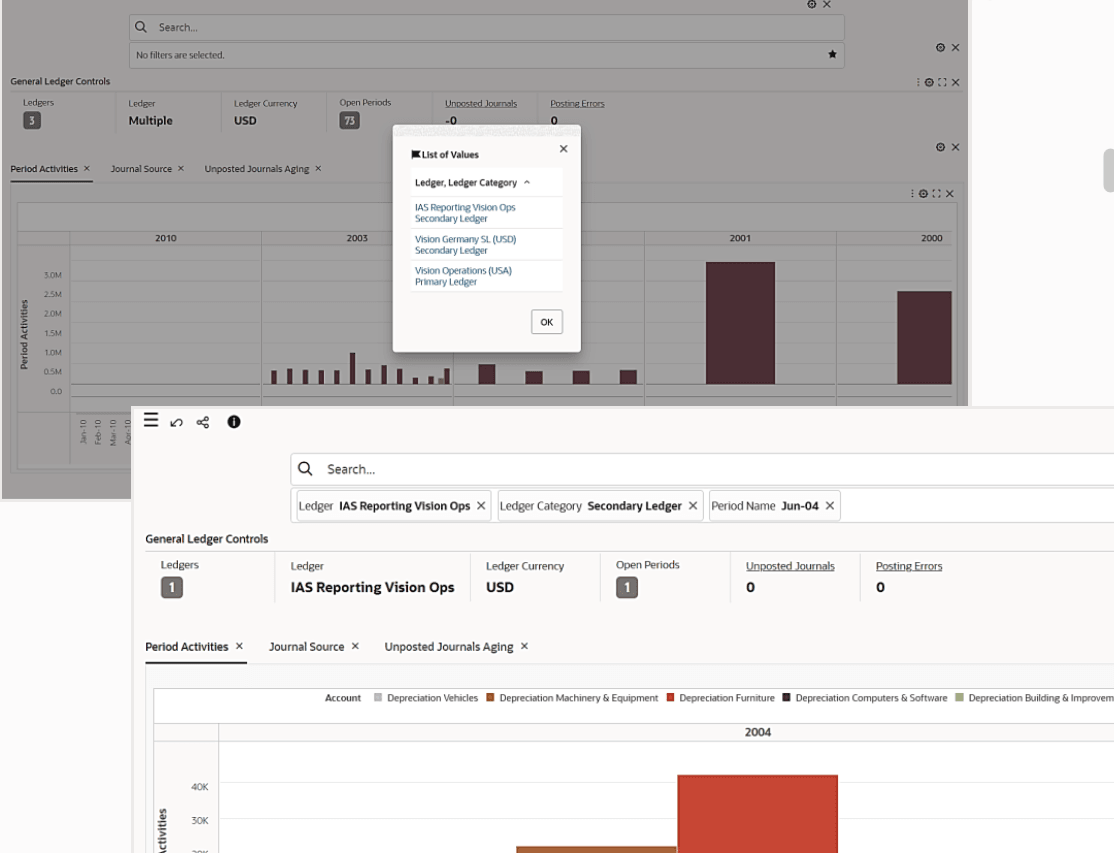Close the front Period Activities tab
The height and width of the screenshot is (853, 1114).
(239, 646)
